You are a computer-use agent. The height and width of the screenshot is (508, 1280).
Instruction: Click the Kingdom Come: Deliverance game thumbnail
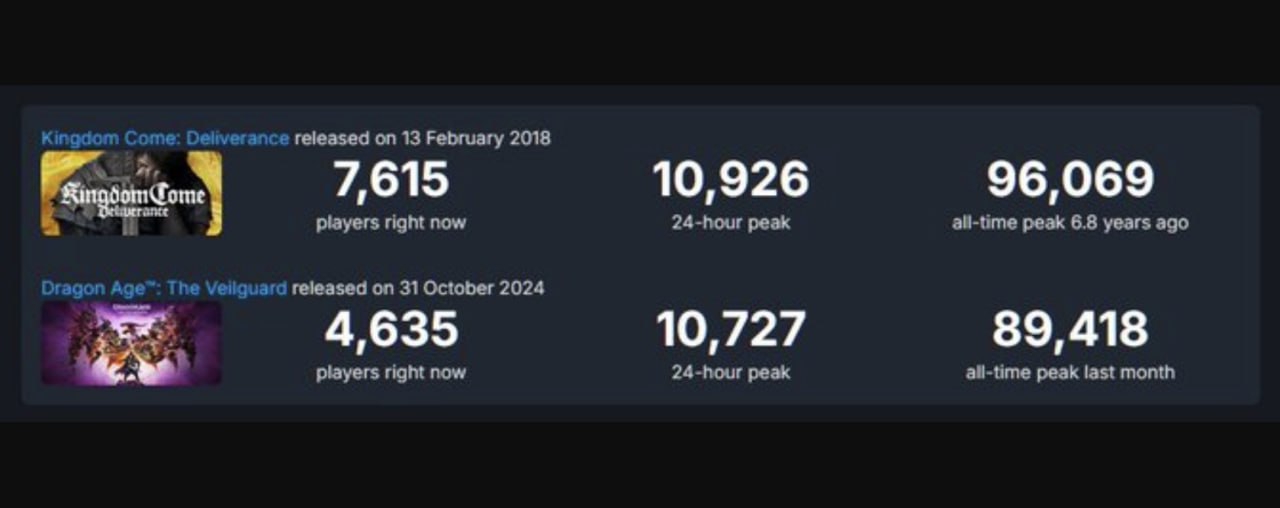tap(131, 193)
